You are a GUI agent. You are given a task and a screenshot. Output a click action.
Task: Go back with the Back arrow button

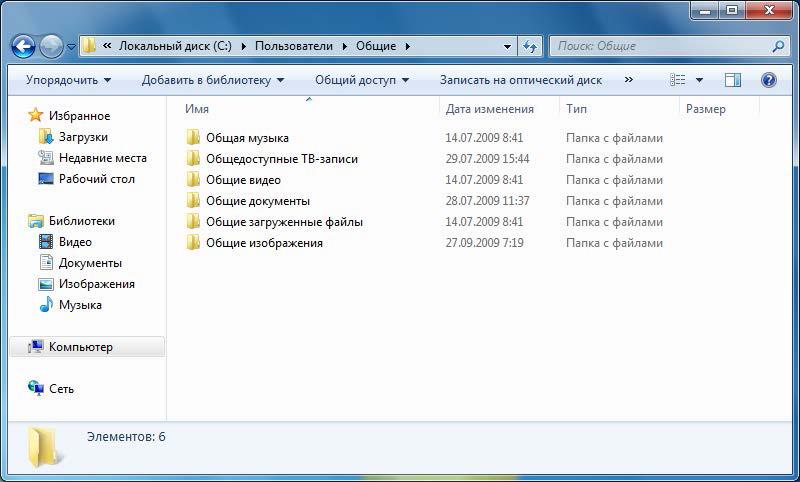coord(23,47)
